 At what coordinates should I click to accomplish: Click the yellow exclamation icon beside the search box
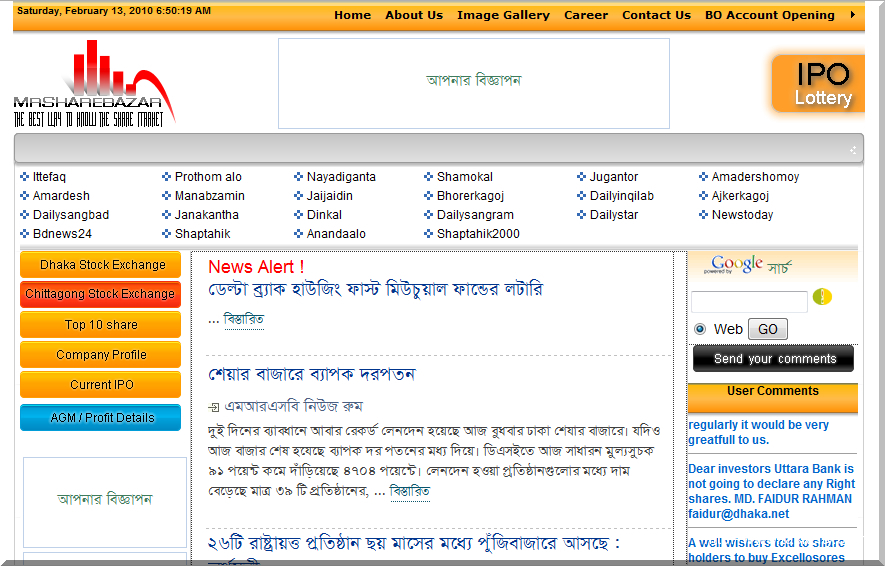pyautogui.click(x=822, y=297)
